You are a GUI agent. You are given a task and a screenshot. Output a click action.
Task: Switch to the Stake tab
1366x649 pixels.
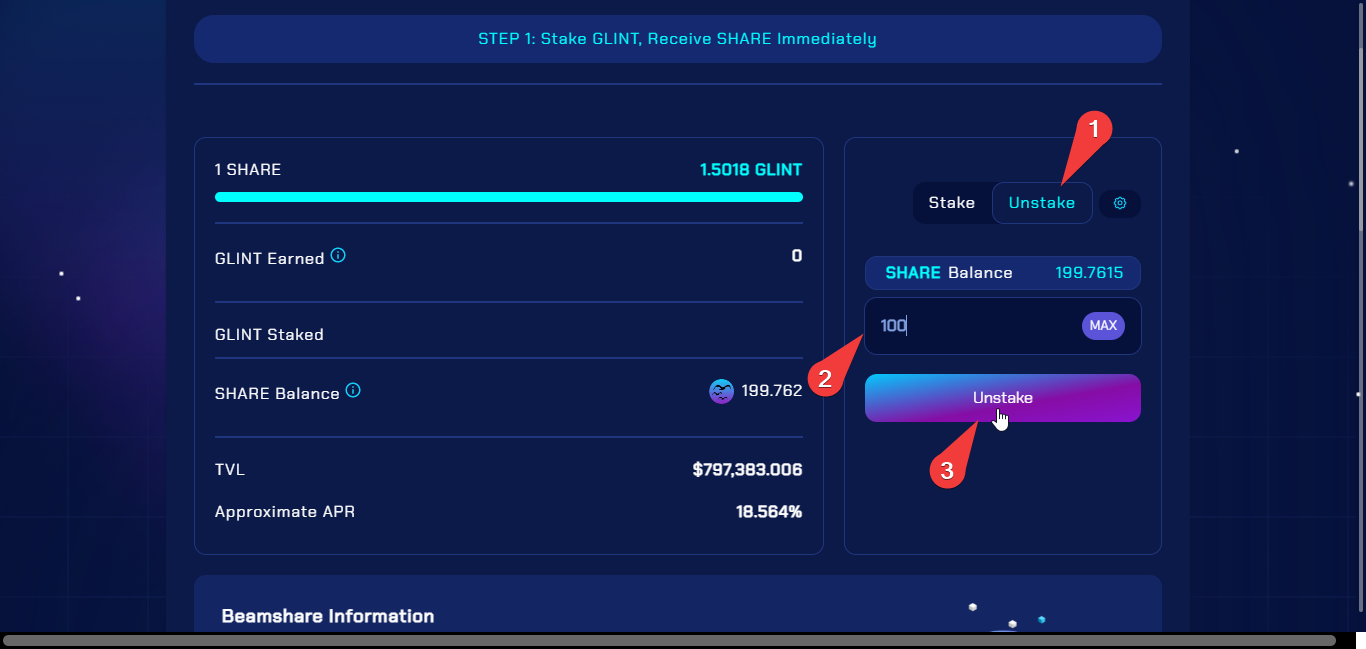tap(951, 203)
